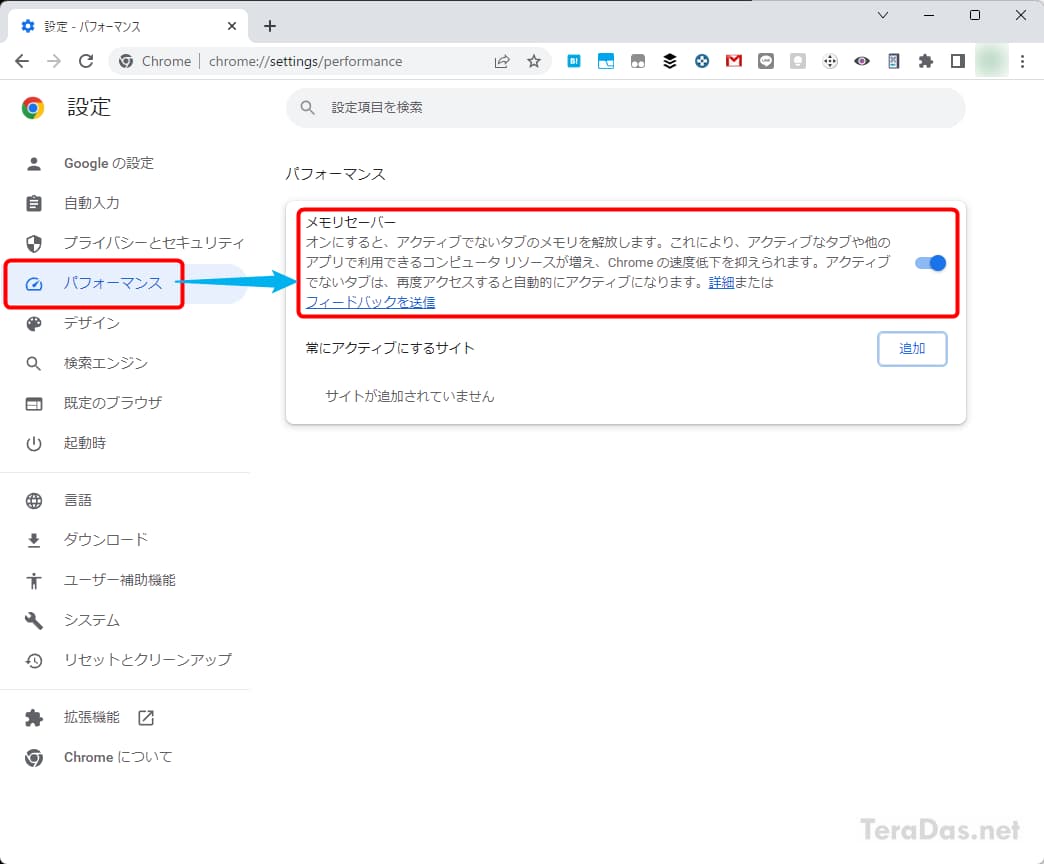This screenshot has height=864, width=1044.
Task: Close the 設定 - パフォーマンス tab
Action: click(232, 26)
